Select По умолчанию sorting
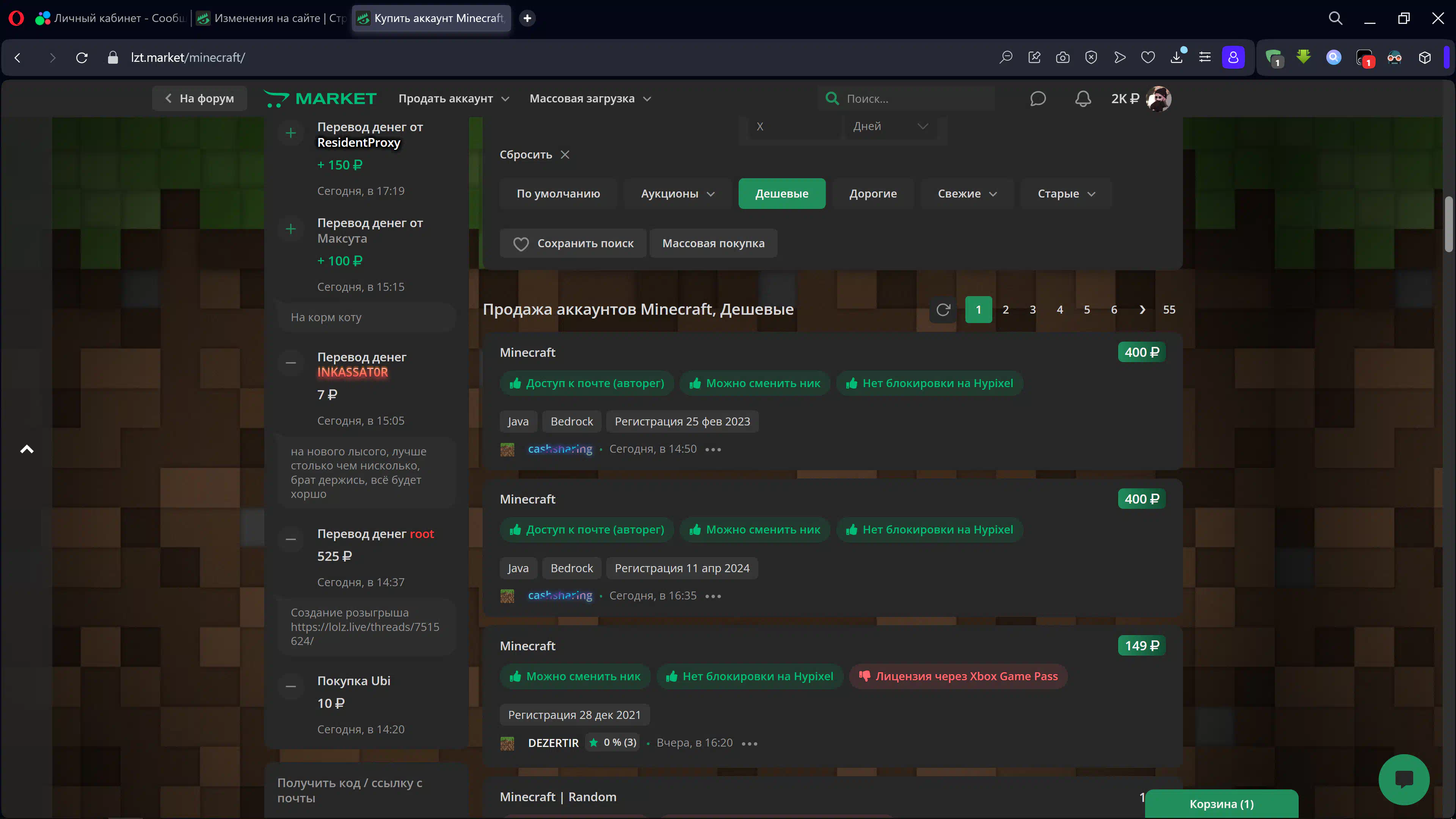Screen dimensions: 1456x819 tap(559, 194)
